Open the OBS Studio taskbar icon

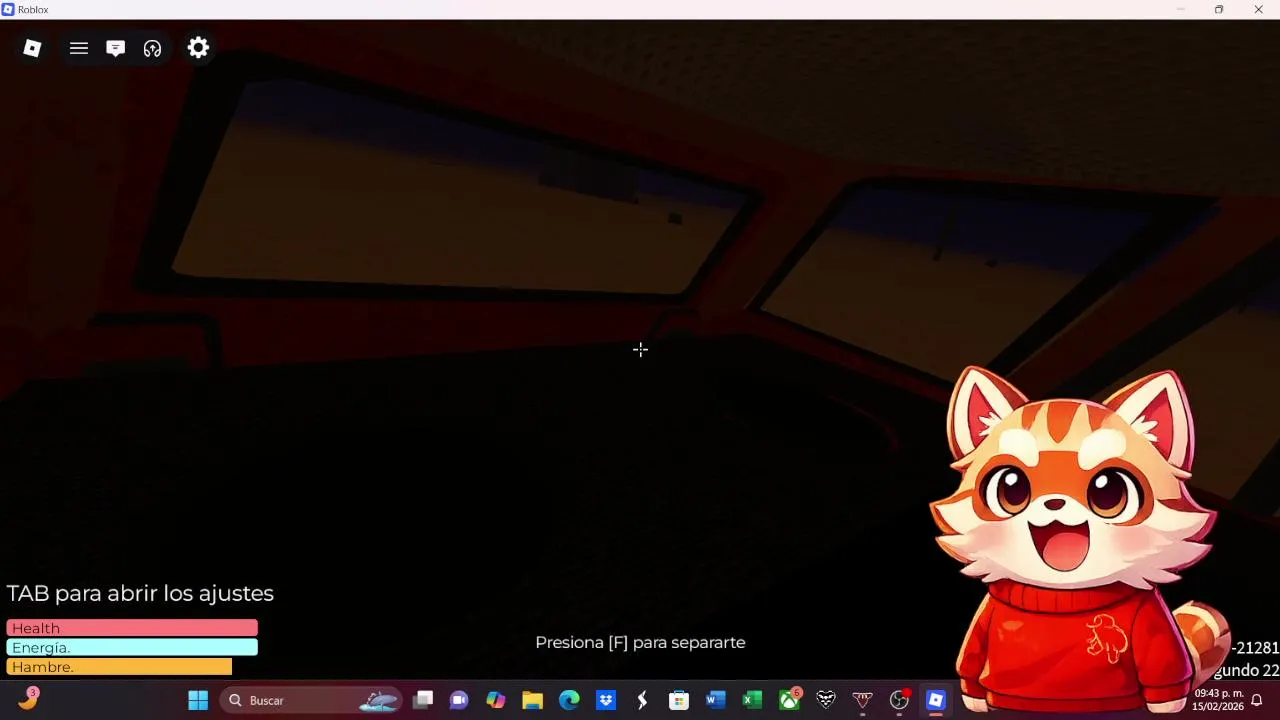[899, 700]
